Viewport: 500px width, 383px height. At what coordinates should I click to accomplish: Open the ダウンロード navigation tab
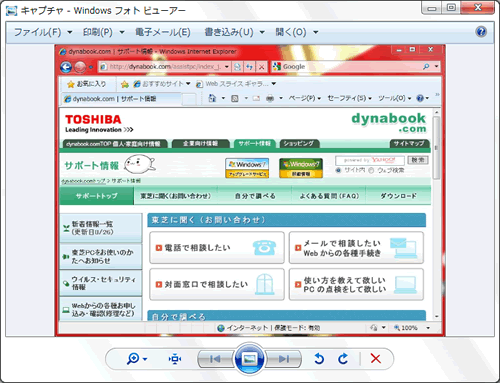pos(399,196)
